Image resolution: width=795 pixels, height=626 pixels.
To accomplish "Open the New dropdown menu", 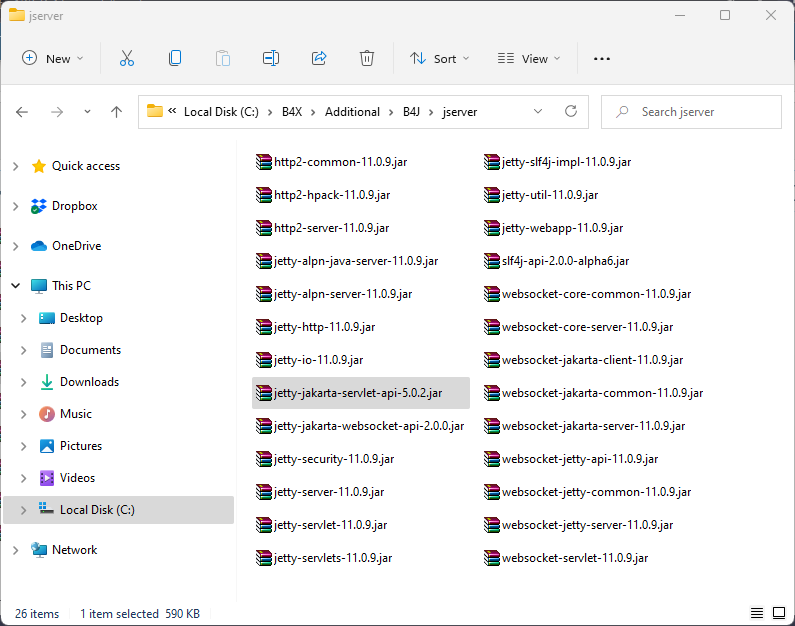I will coord(52,58).
